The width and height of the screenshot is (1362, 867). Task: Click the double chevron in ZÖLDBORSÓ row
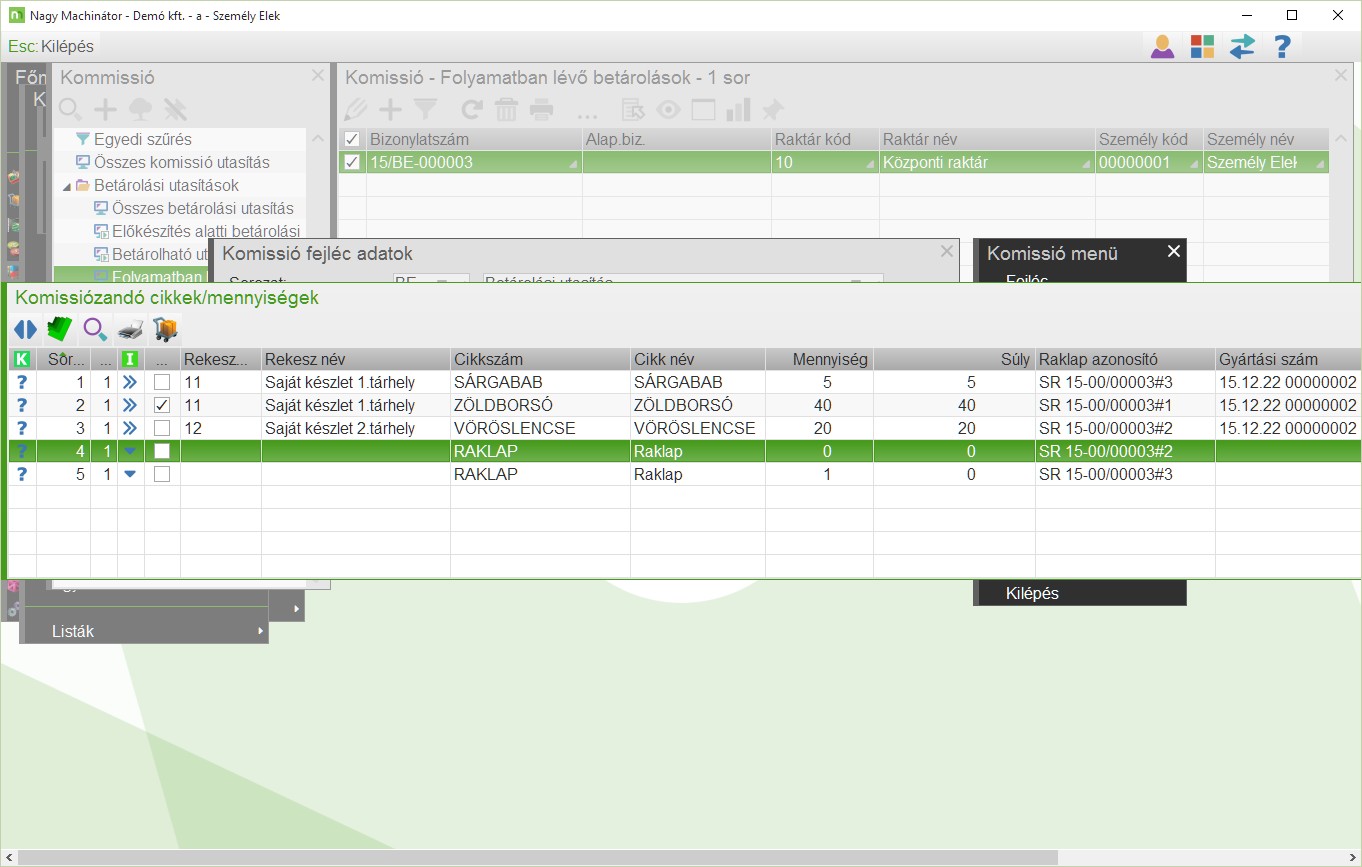click(130, 405)
